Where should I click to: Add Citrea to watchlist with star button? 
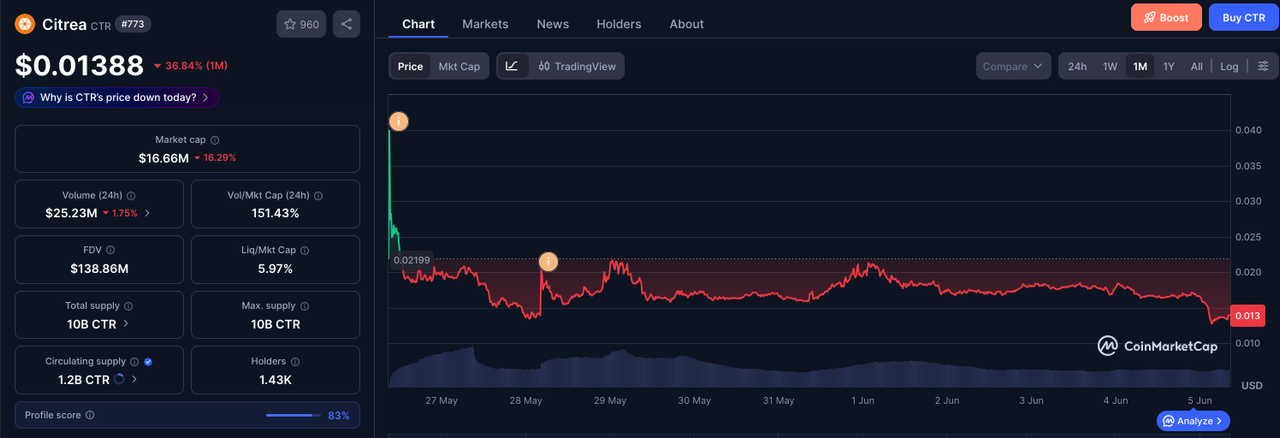(x=301, y=24)
